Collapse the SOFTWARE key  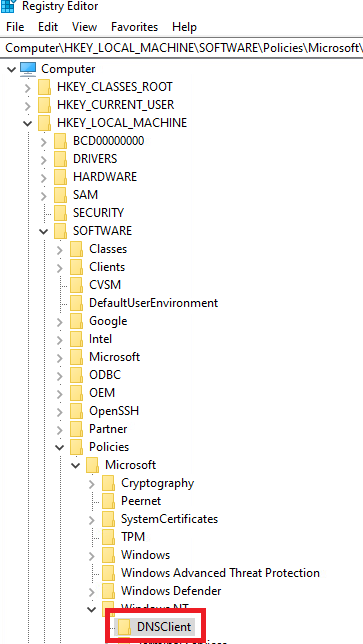pyautogui.click(x=44, y=231)
